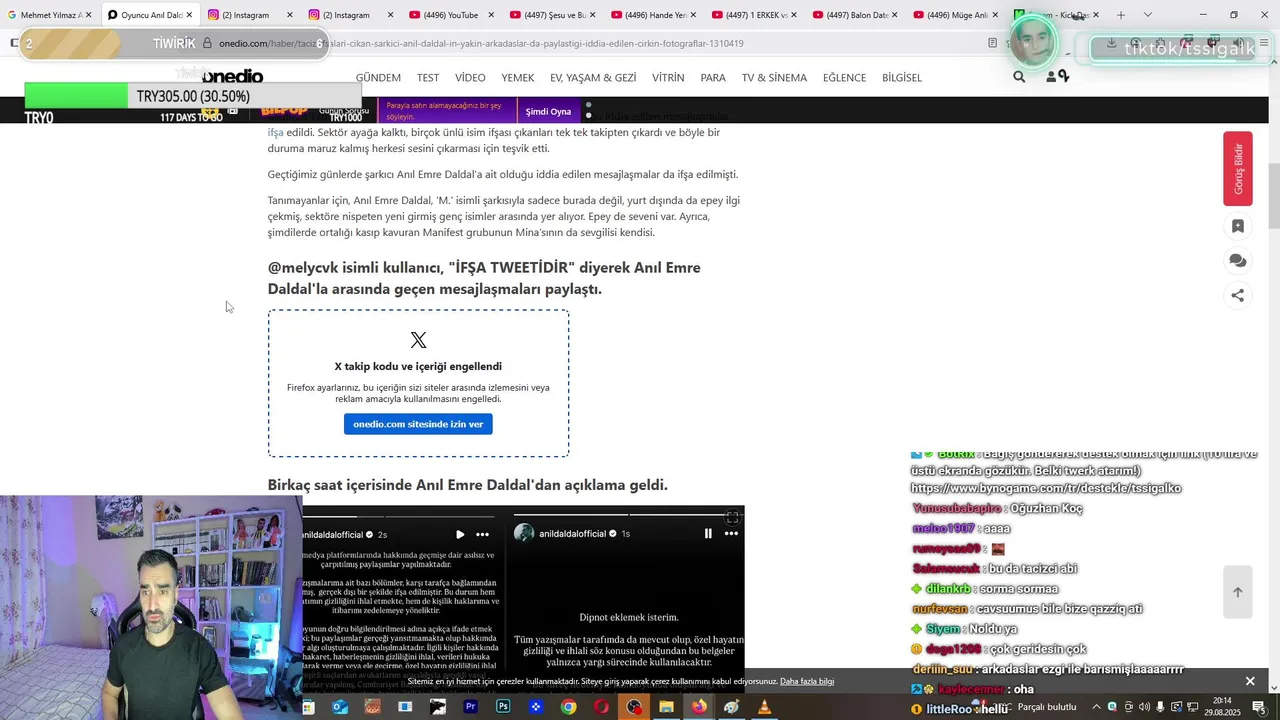This screenshot has width=1280, height=720.
Task: Follow the 'ifşa' link in the article
Action: click(x=275, y=132)
